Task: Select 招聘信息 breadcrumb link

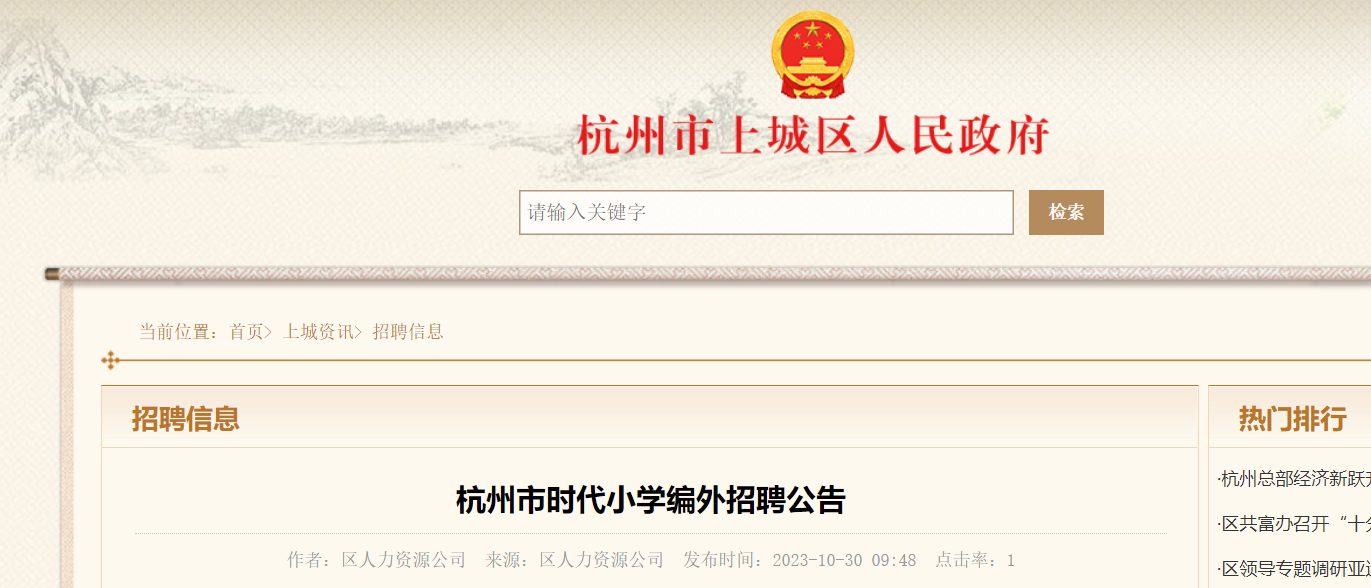Action: click(x=408, y=332)
